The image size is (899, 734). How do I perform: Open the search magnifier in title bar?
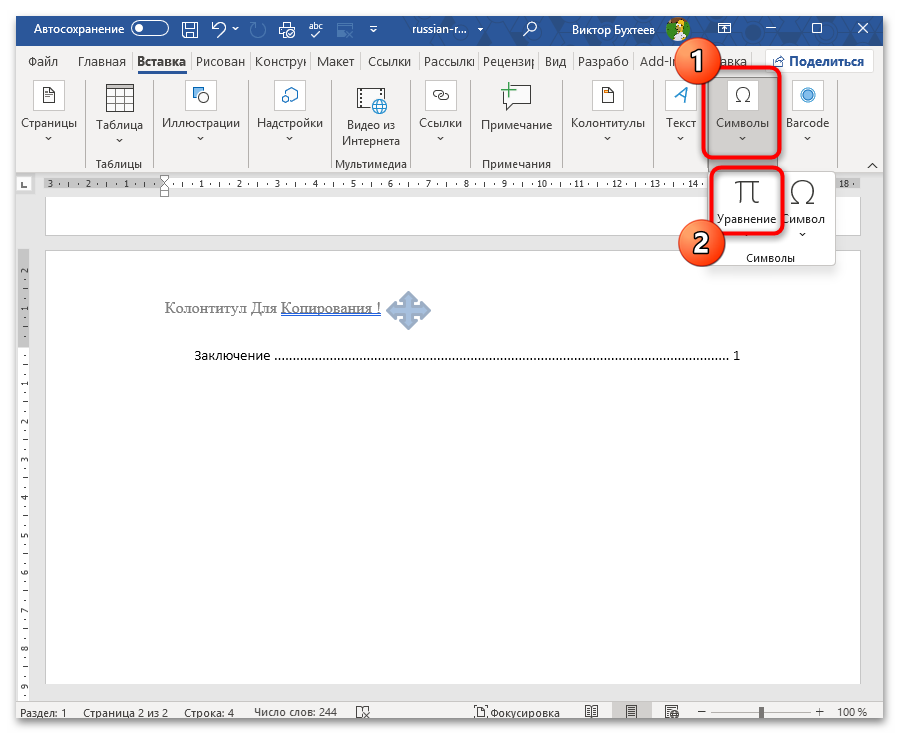click(x=530, y=29)
